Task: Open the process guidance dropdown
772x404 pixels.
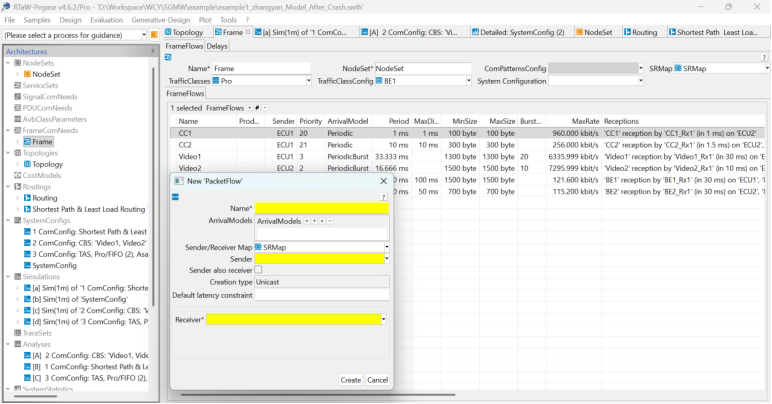Action: pos(142,35)
